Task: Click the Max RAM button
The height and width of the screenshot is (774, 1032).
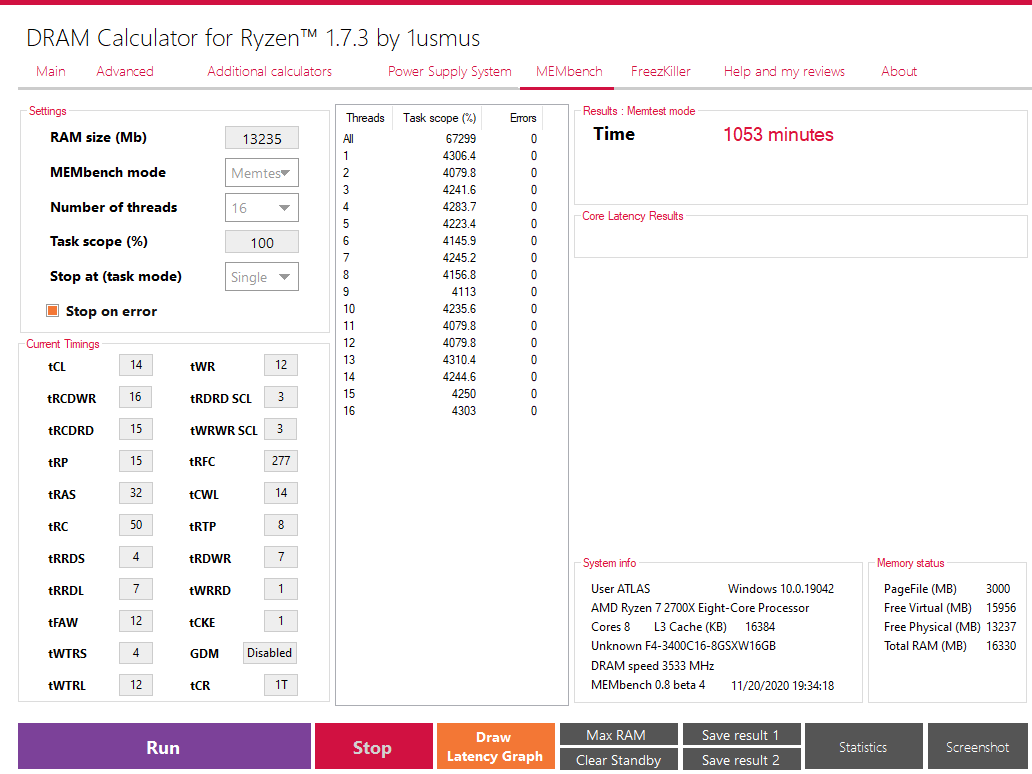Action: click(x=618, y=735)
